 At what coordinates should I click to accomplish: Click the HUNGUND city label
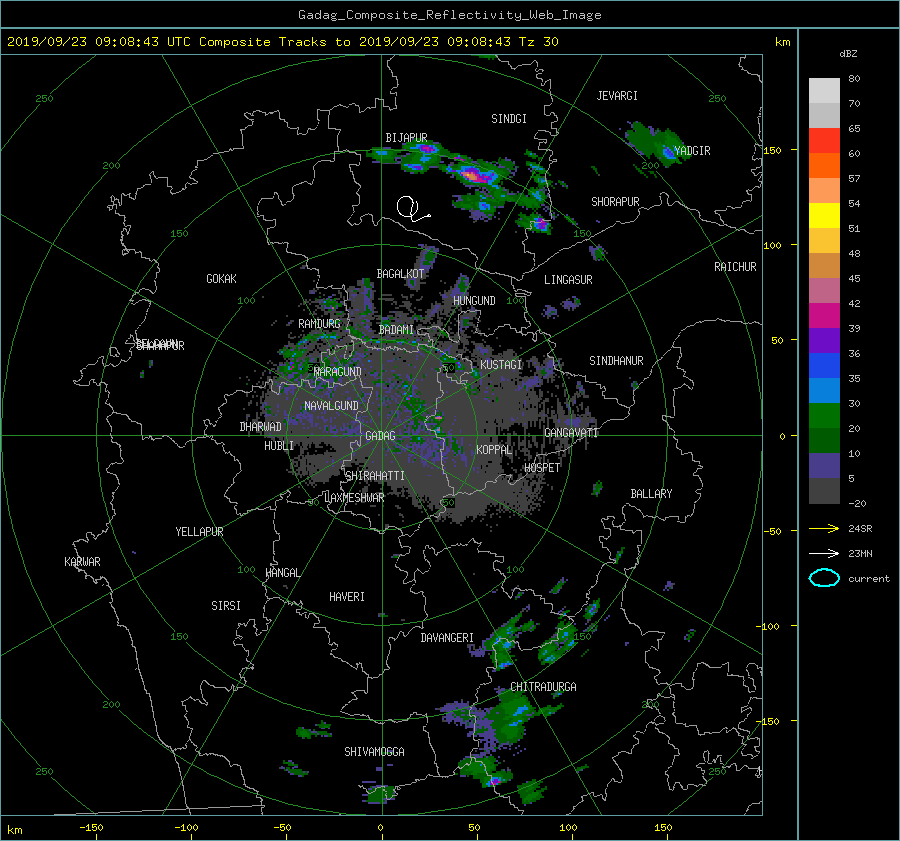(474, 301)
